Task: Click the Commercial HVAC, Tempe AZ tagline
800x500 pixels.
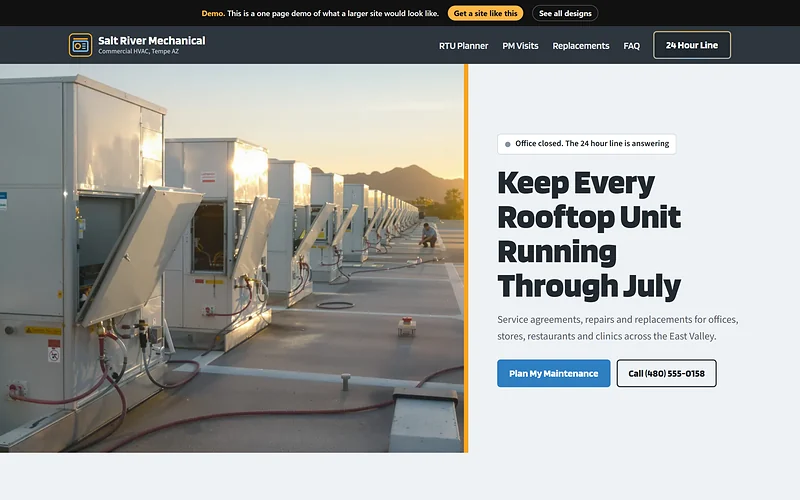Action: point(138,52)
